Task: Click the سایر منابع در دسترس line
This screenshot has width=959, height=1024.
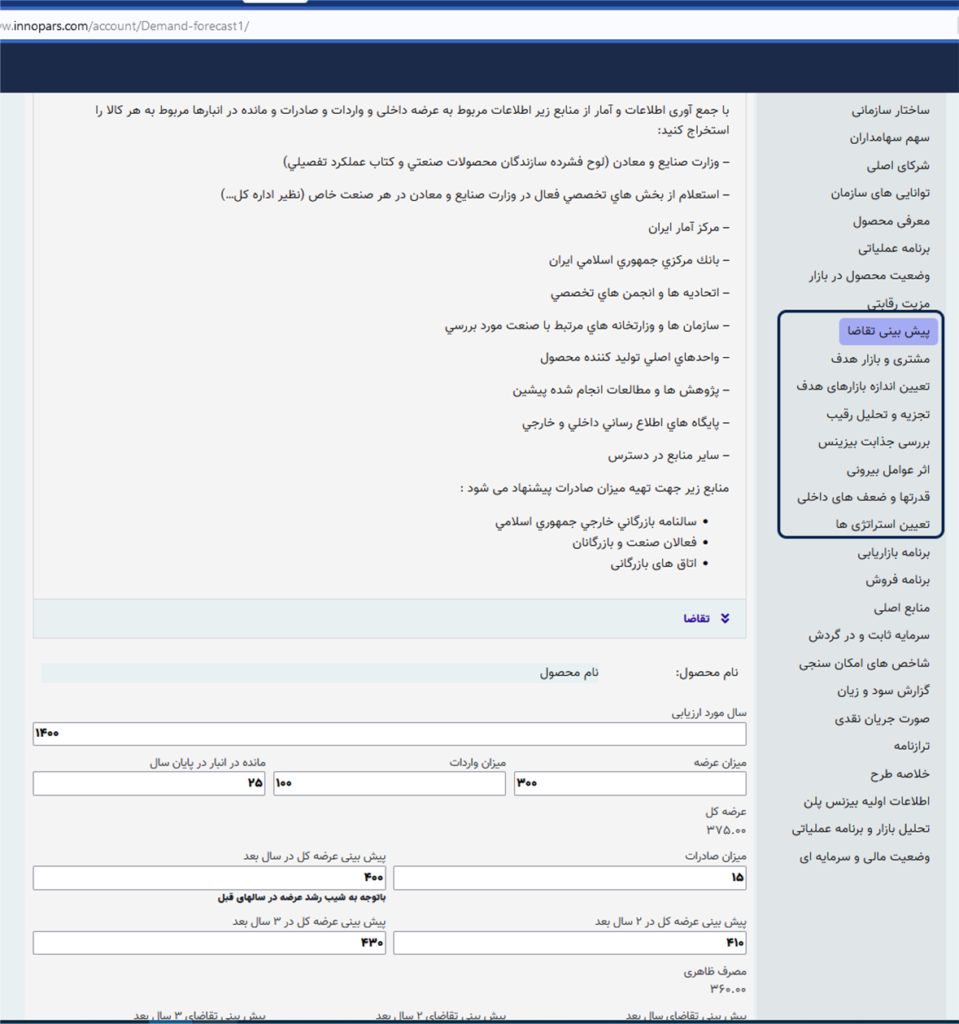Action: tap(668, 456)
